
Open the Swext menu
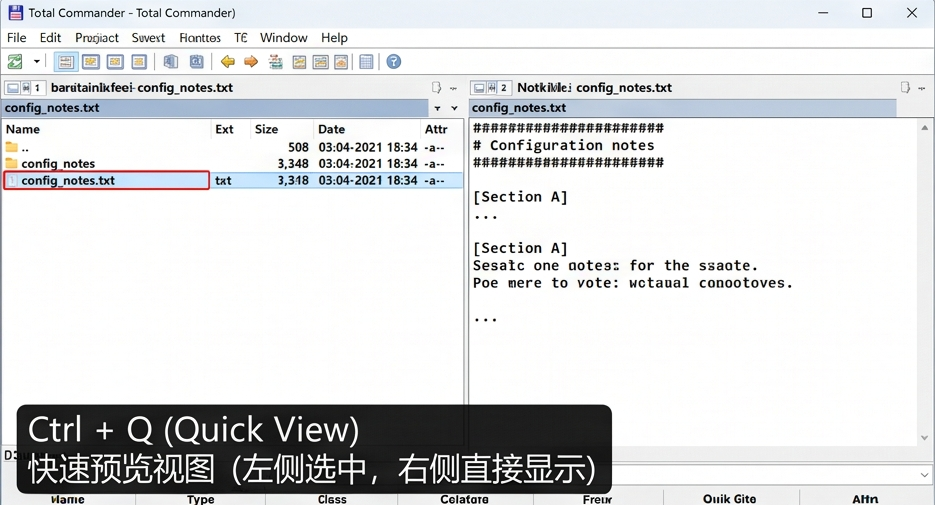(148, 38)
